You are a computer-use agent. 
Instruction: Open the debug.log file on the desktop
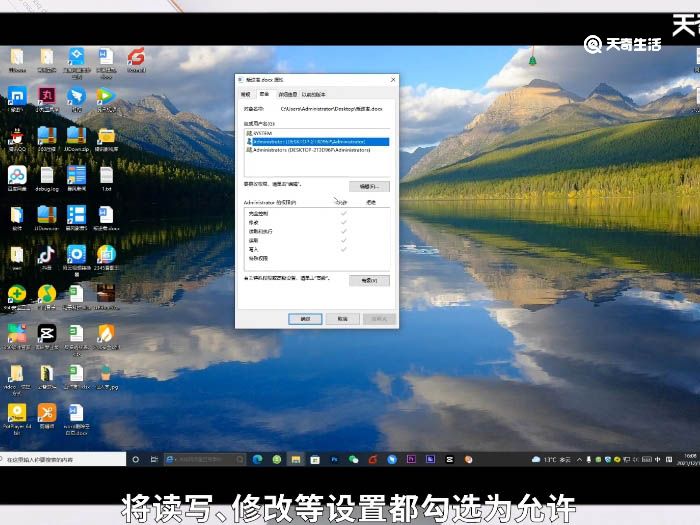coord(46,177)
